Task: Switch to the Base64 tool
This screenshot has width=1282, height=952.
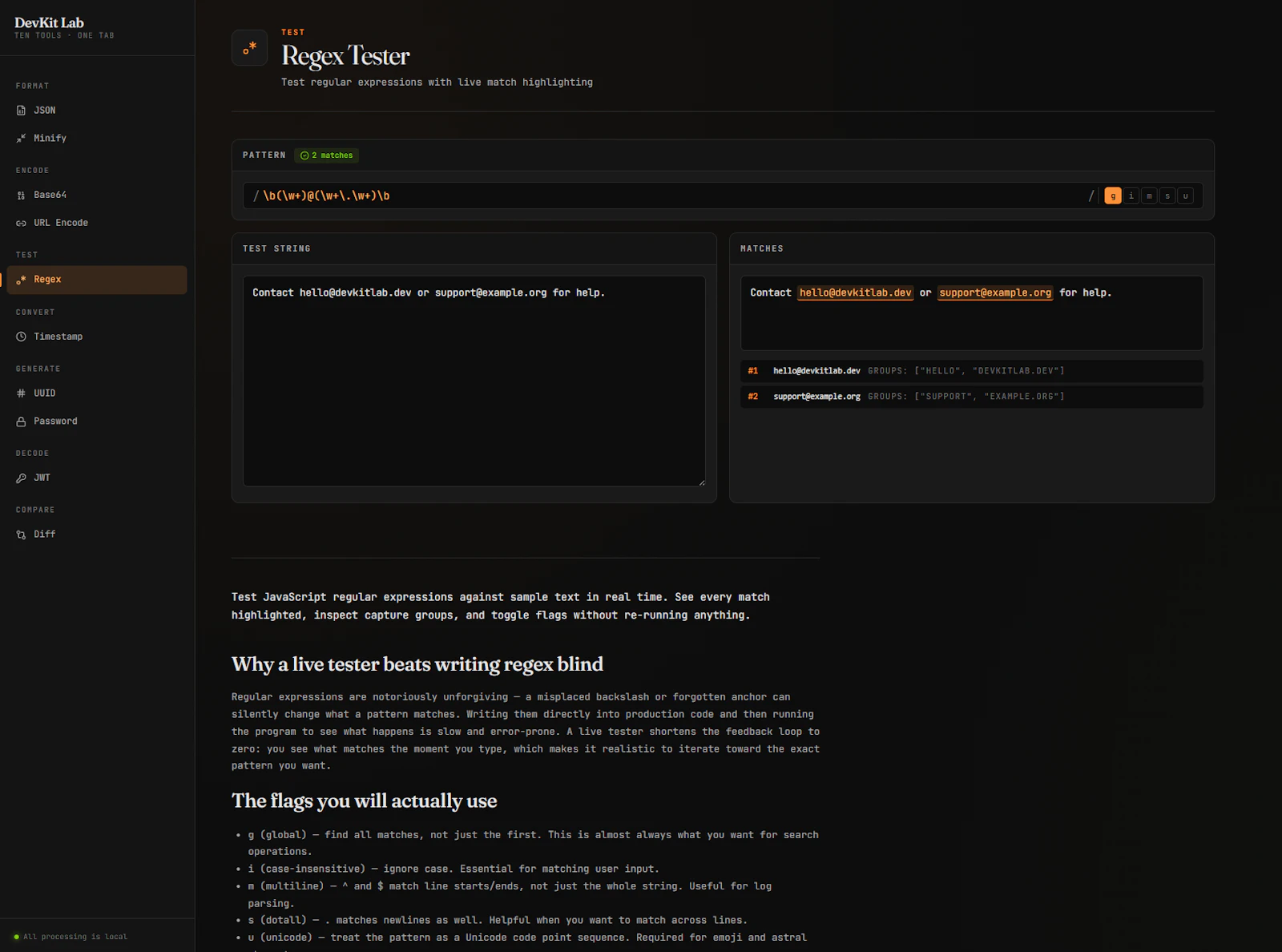Action: tap(97, 195)
